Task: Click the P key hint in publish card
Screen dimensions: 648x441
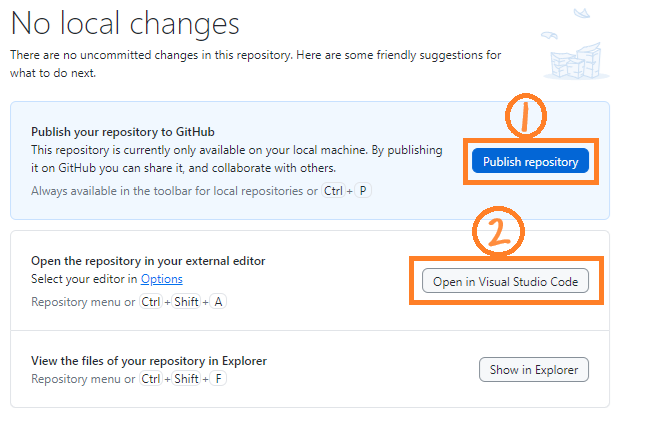Action: [363, 191]
